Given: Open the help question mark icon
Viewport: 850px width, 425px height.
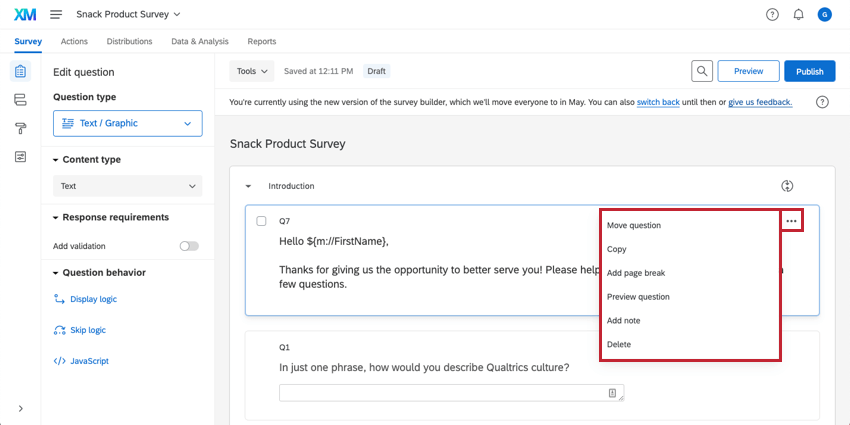Looking at the screenshot, I should pos(772,15).
